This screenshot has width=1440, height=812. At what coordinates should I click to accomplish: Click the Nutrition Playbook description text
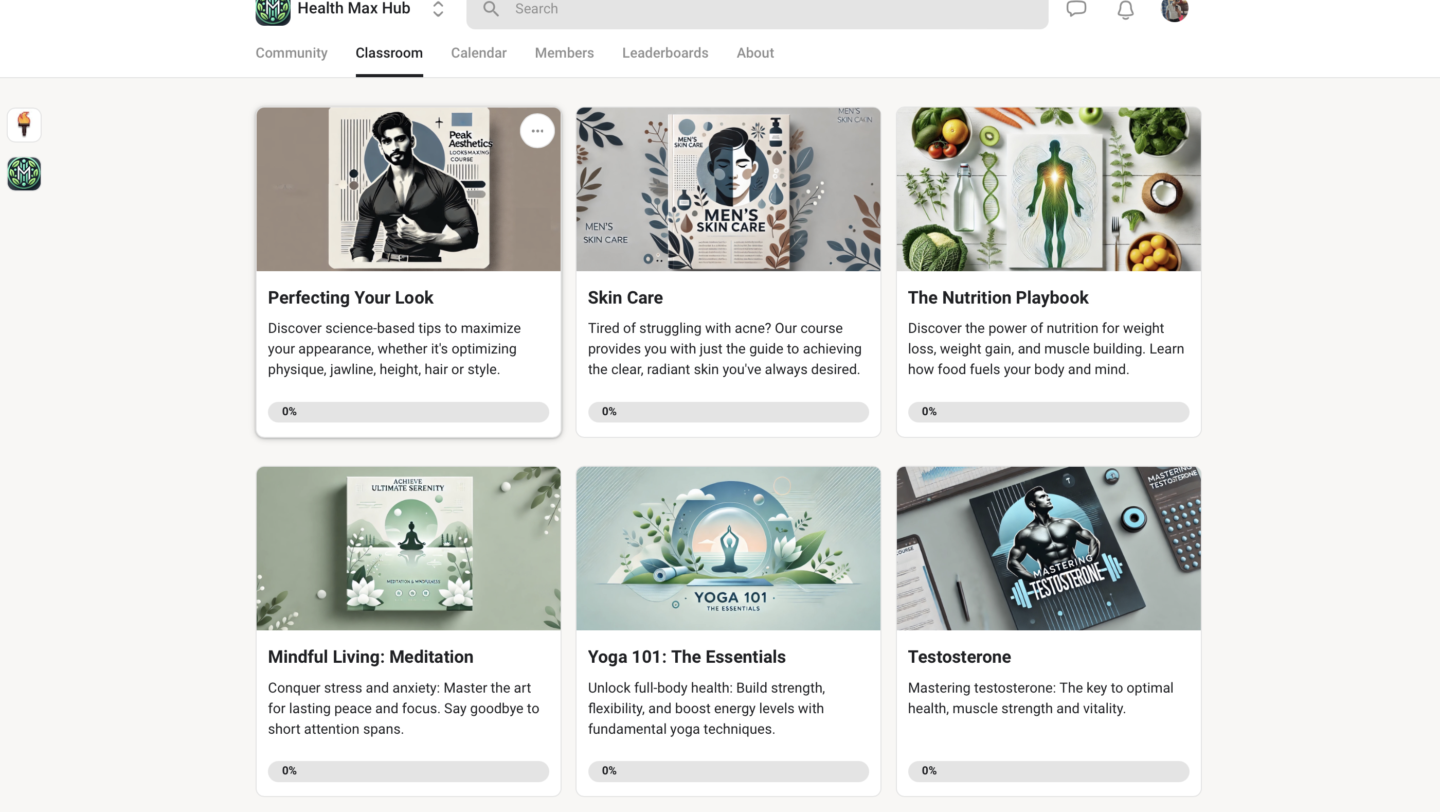(1046, 349)
